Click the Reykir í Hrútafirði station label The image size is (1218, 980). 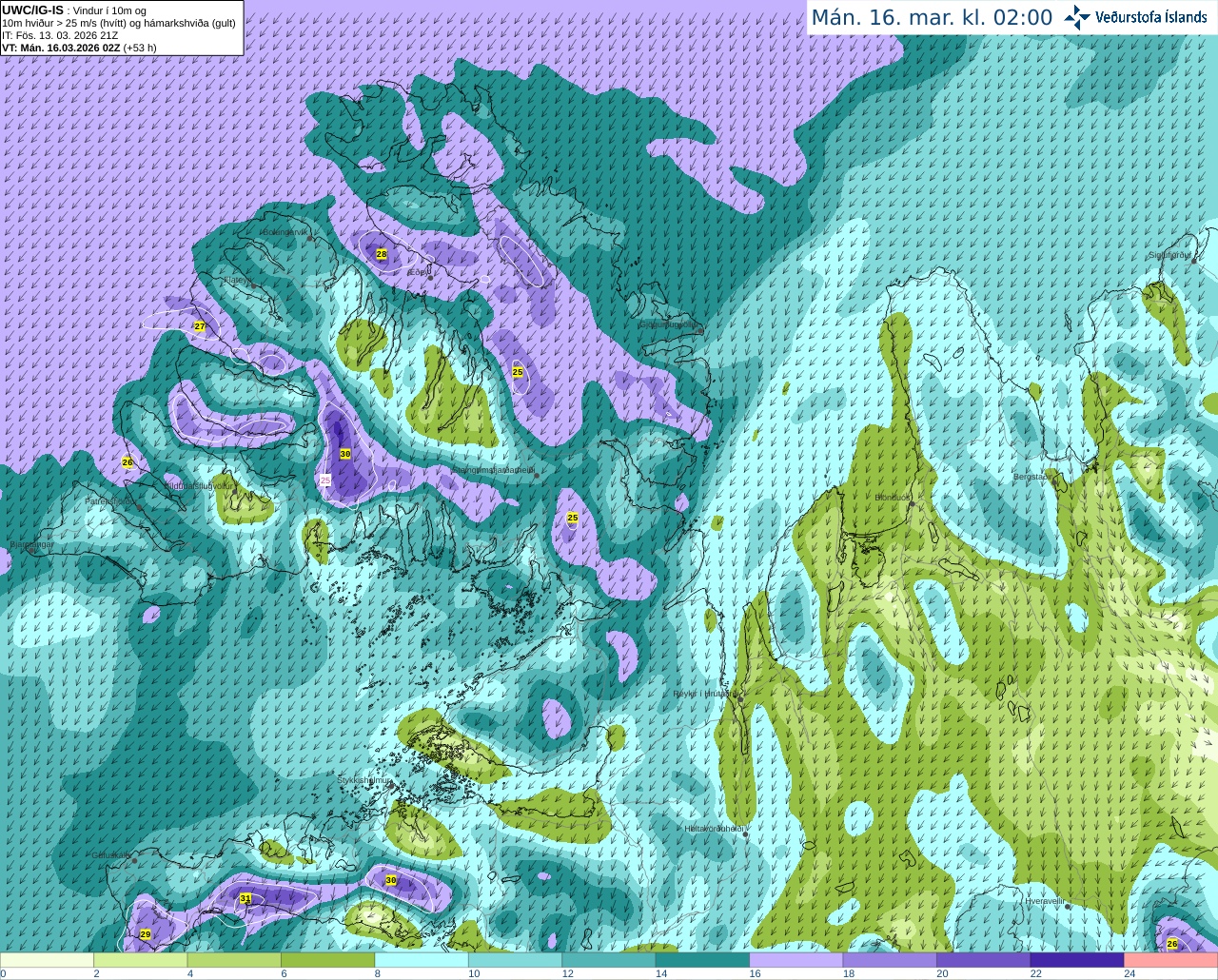coord(705,694)
